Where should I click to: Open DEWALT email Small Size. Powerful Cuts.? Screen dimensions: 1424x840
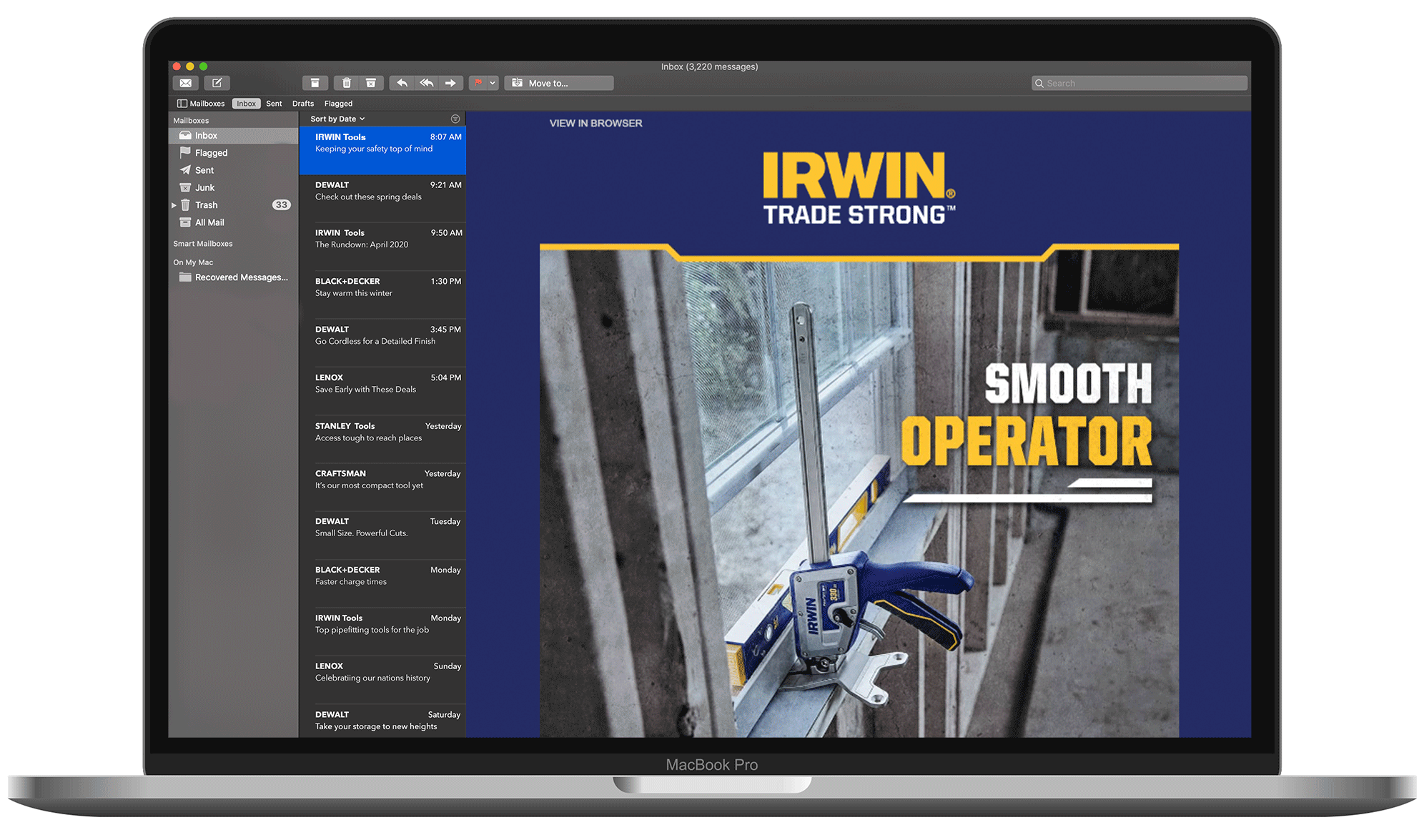point(382,535)
